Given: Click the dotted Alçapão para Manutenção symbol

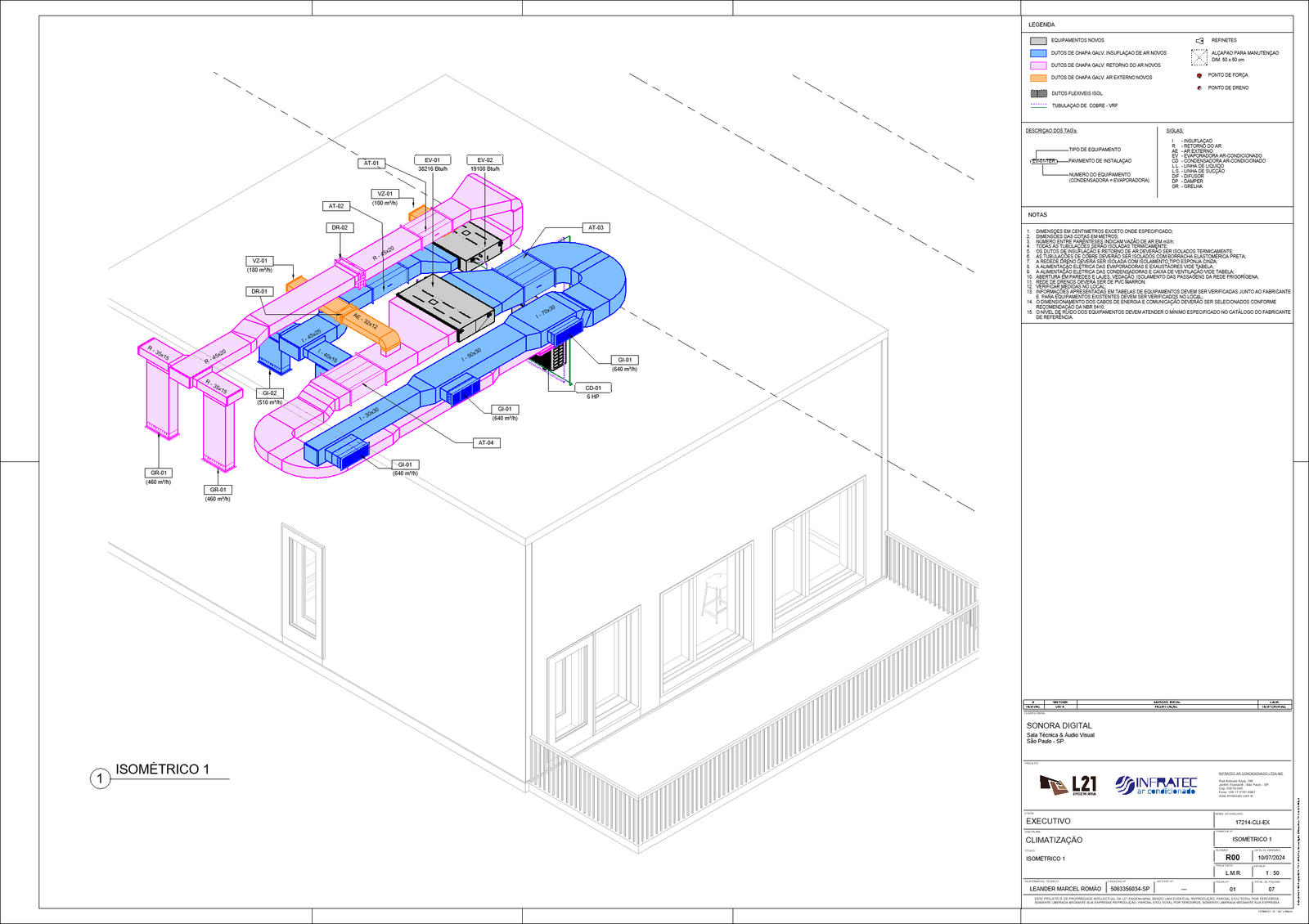Looking at the screenshot, I should pos(1199,56).
